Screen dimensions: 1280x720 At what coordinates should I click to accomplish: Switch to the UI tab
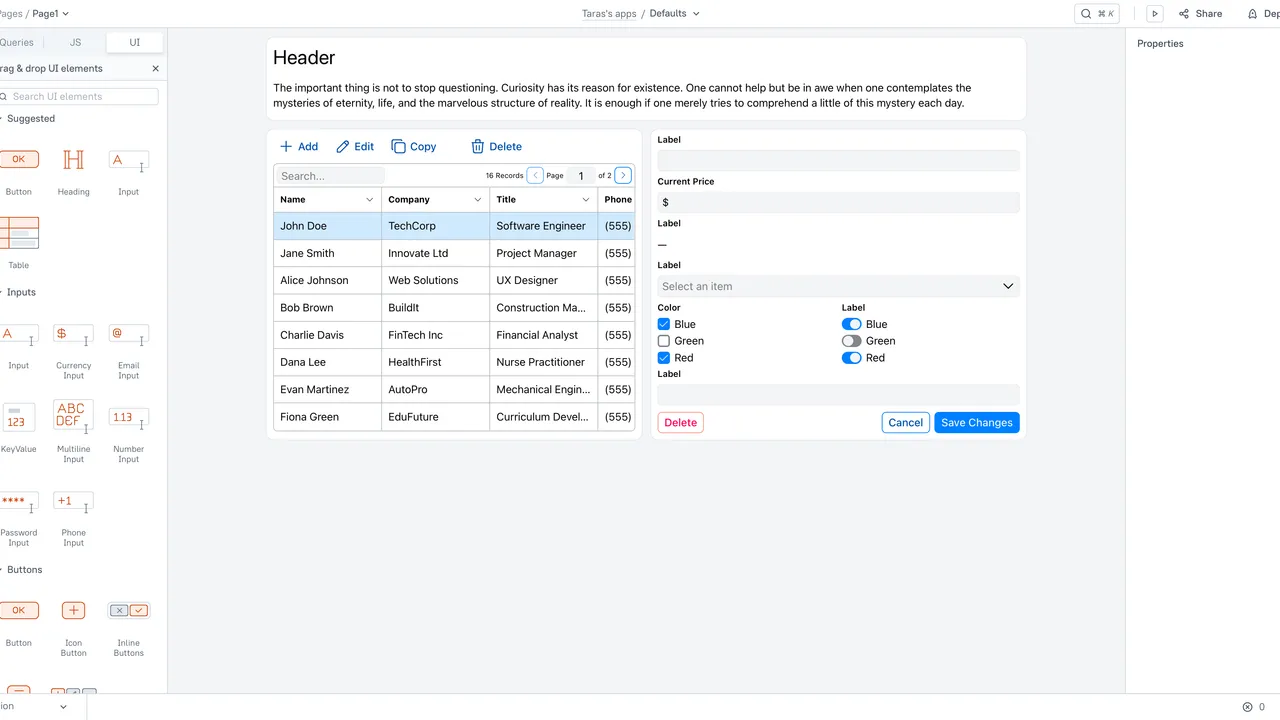coord(135,43)
